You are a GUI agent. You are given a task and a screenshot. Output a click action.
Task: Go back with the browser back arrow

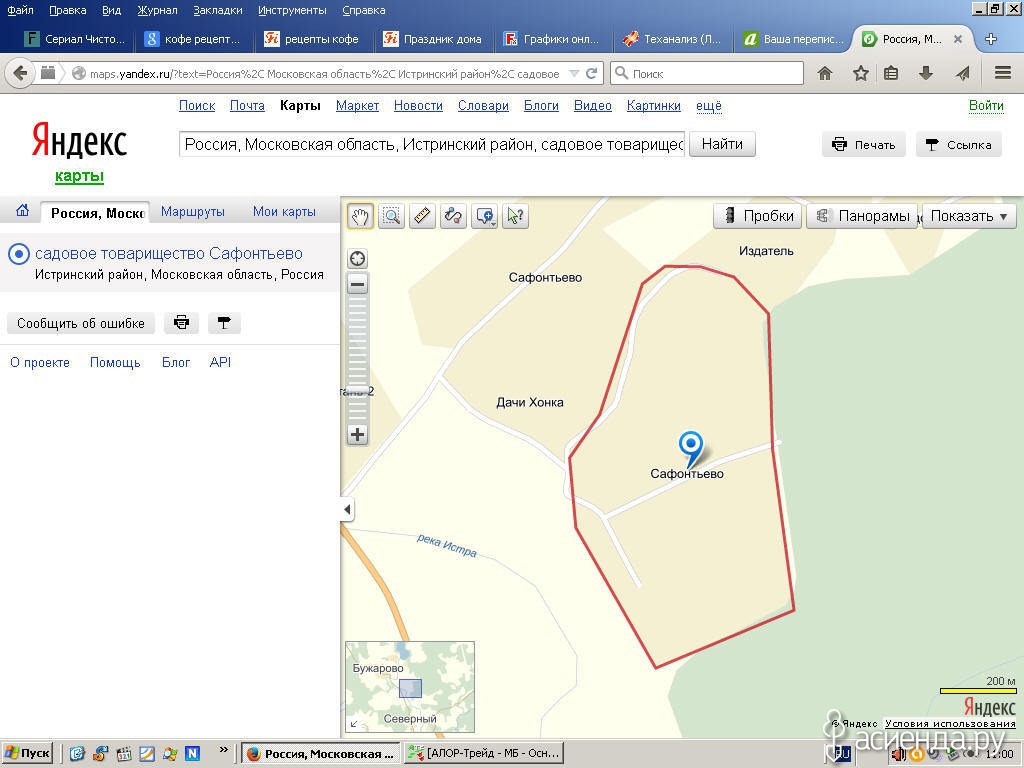tap(20, 73)
